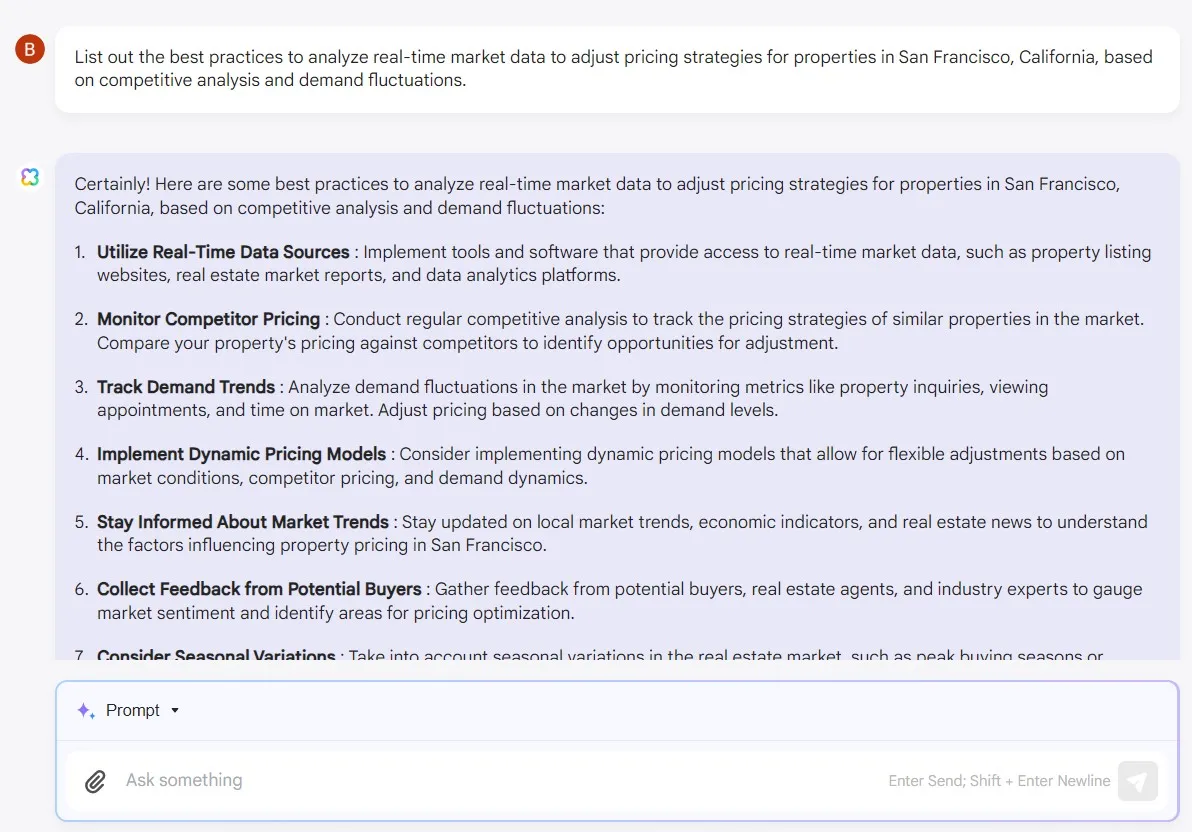The width and height of the screenshot is (1192, 832).
Task: Click the 'Track Demand Trends' heading
Action: pyautogui.click(x=186, y=387)
